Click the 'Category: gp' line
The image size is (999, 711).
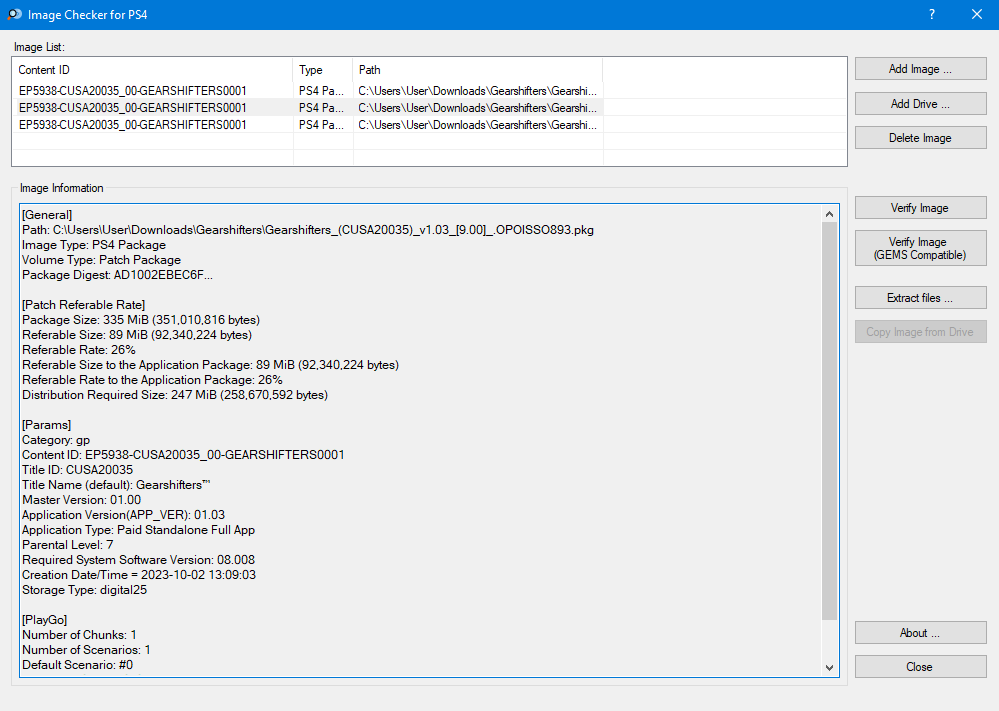(x=56, y=440)
